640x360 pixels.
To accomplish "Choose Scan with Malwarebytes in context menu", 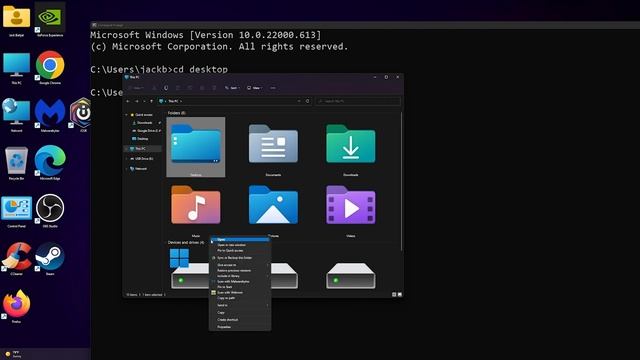I will pos(240,281).
